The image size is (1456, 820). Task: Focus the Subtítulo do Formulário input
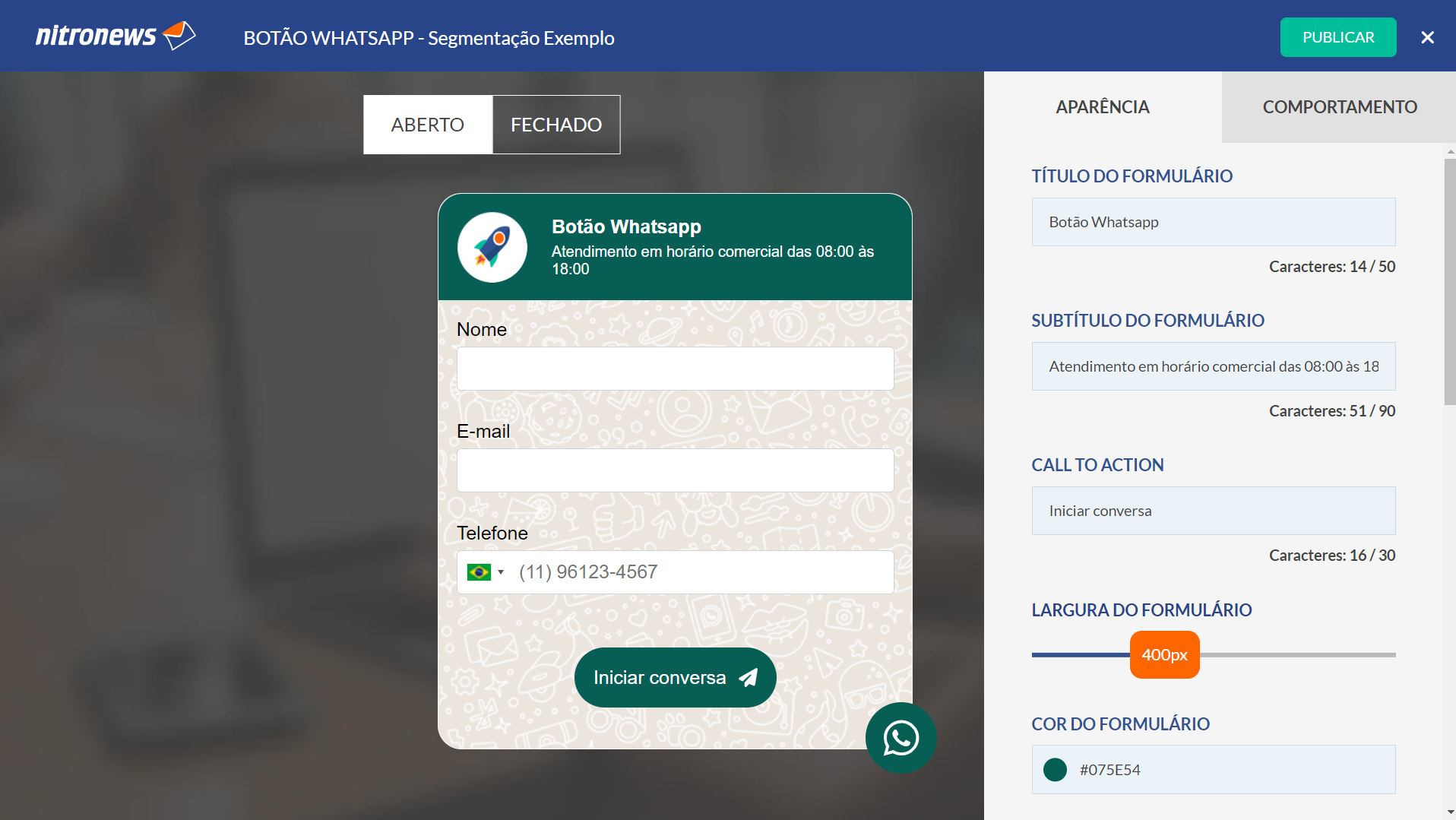[1214, 366]
